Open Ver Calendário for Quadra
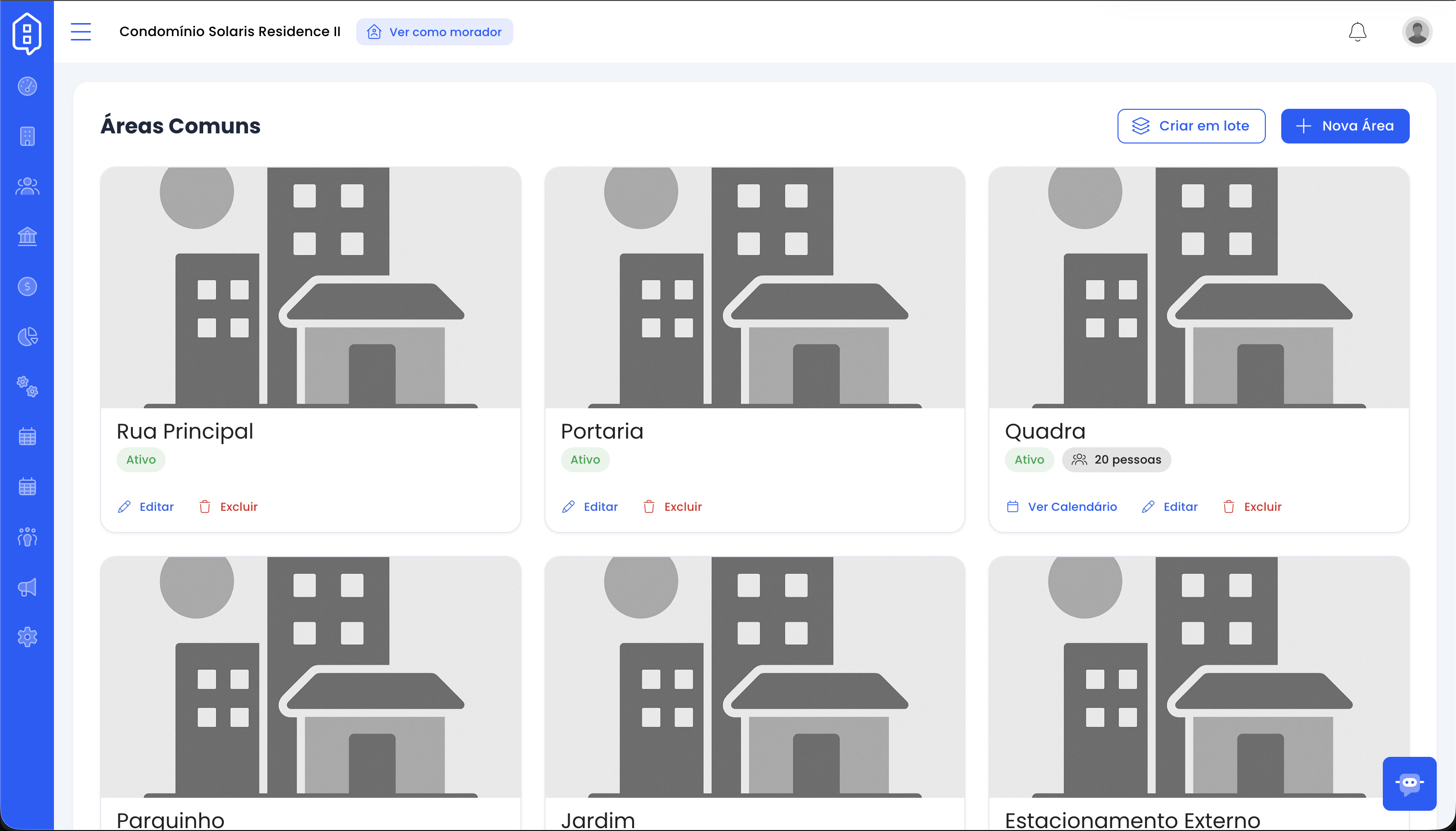The width and height of the screenshot is (1456, 831). [x=1062, y=507]
